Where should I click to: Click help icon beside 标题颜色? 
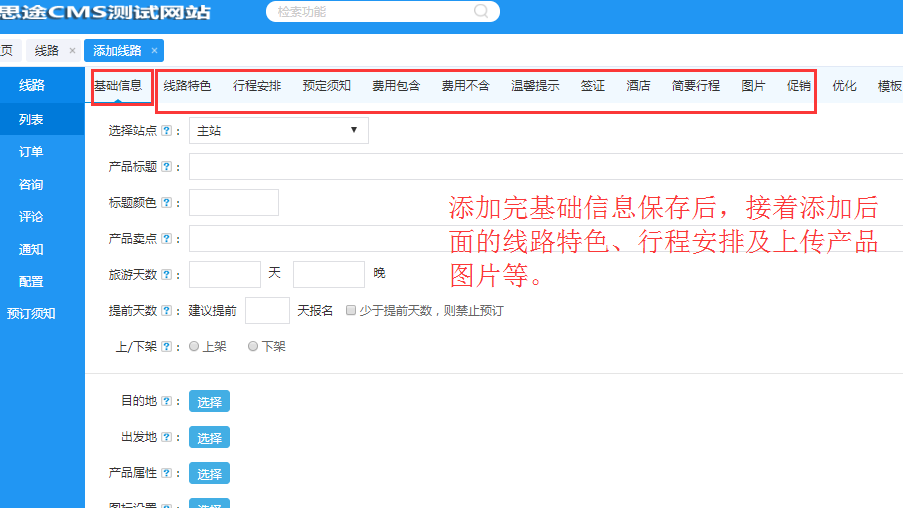pos(166,203)
